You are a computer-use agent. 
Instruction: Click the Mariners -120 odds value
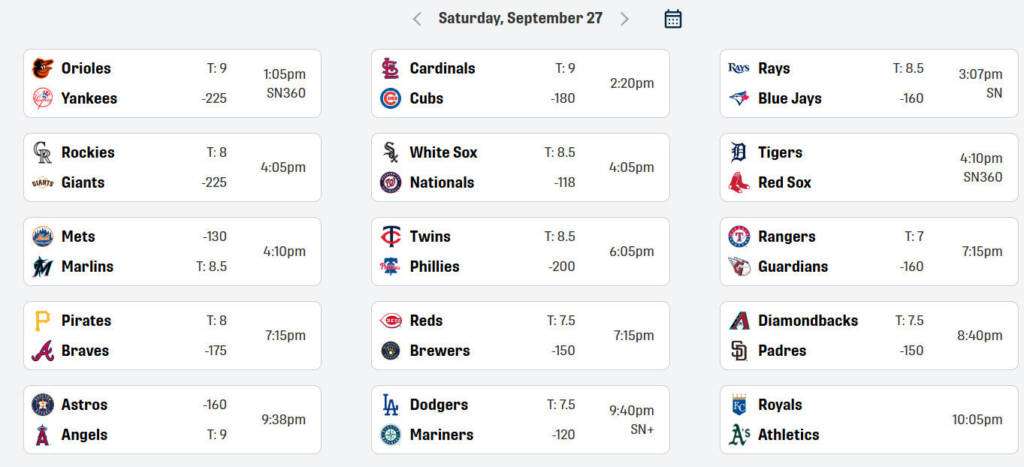(x=563, y=434)
